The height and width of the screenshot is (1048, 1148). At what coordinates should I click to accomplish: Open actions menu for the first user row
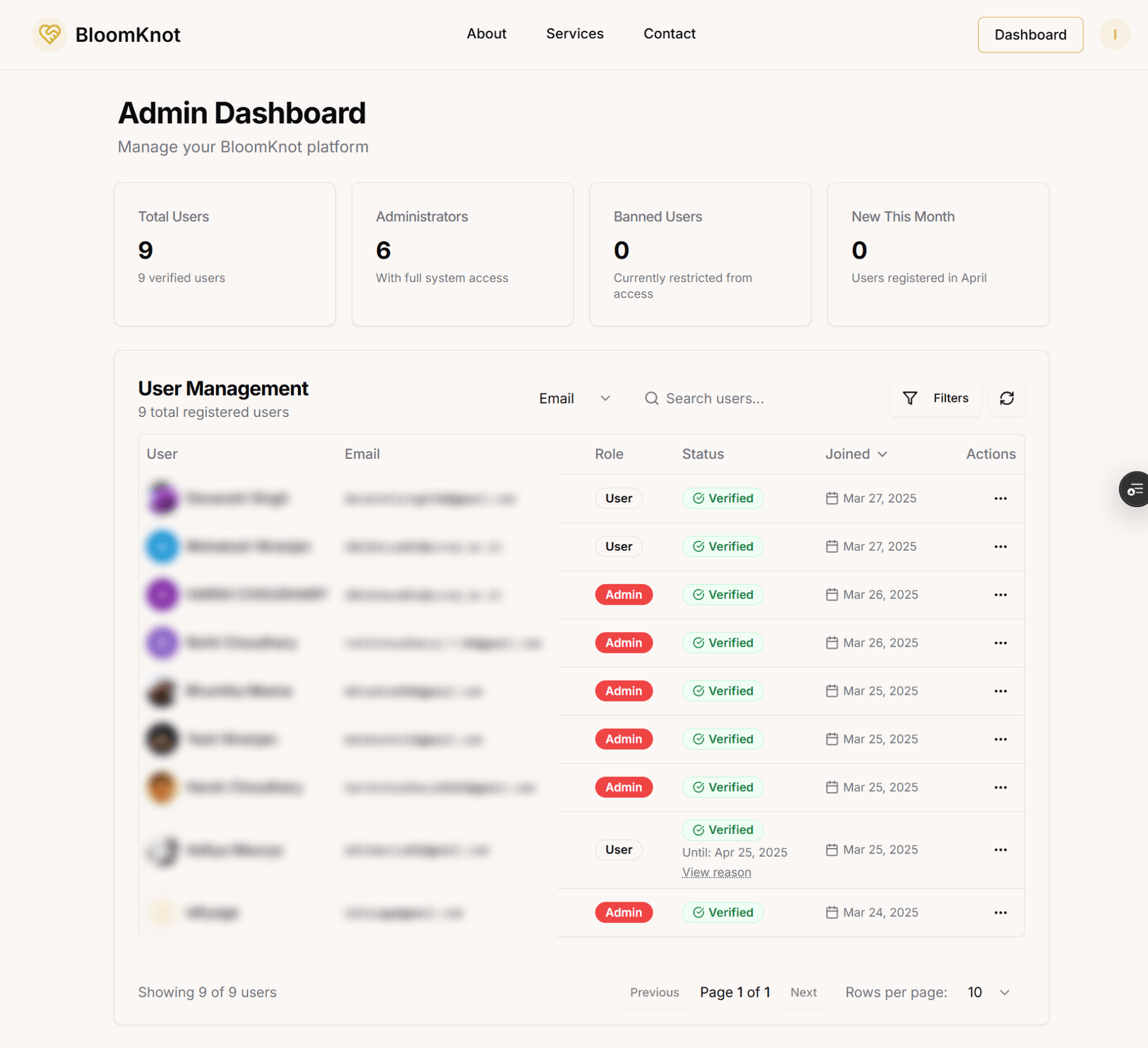point(1000,498)
